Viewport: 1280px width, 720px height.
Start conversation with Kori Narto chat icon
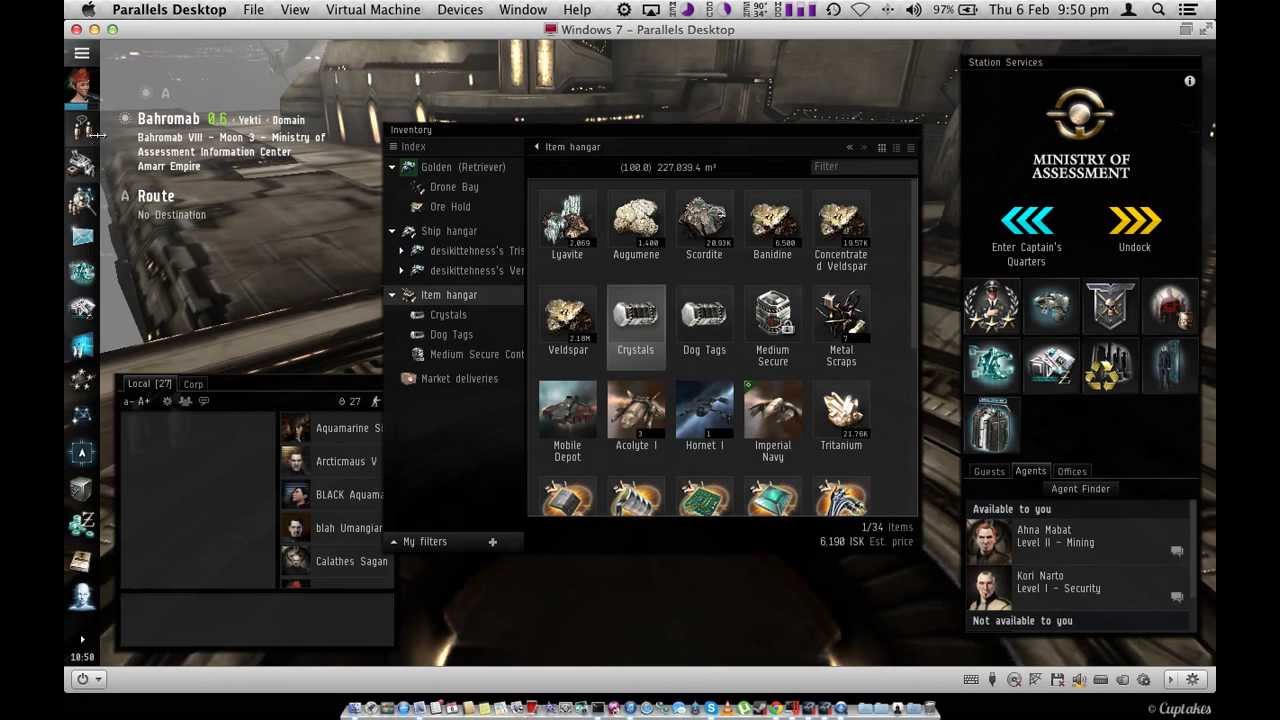coord(1177,597)
